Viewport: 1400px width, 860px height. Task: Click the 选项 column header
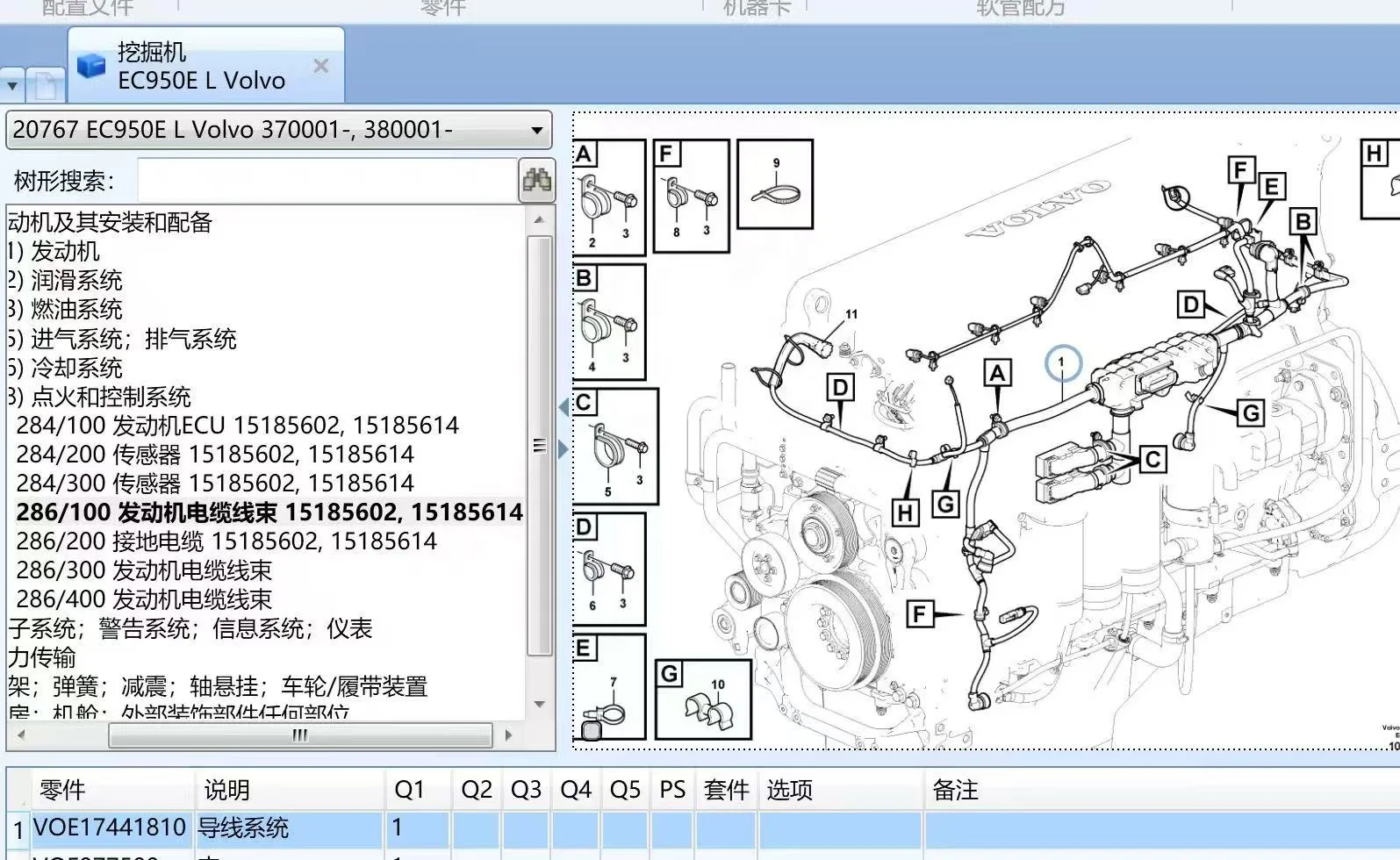[841, 790]
